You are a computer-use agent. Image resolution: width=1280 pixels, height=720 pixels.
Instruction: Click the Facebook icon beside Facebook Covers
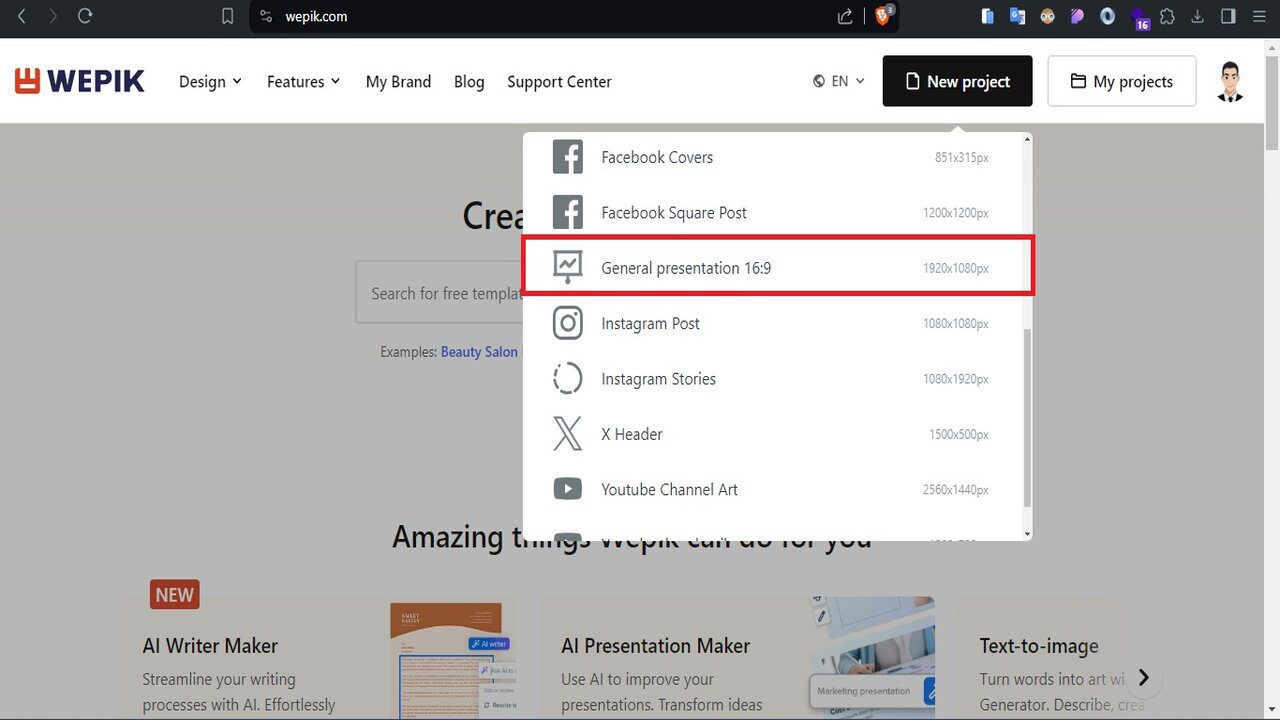(568, 157)
